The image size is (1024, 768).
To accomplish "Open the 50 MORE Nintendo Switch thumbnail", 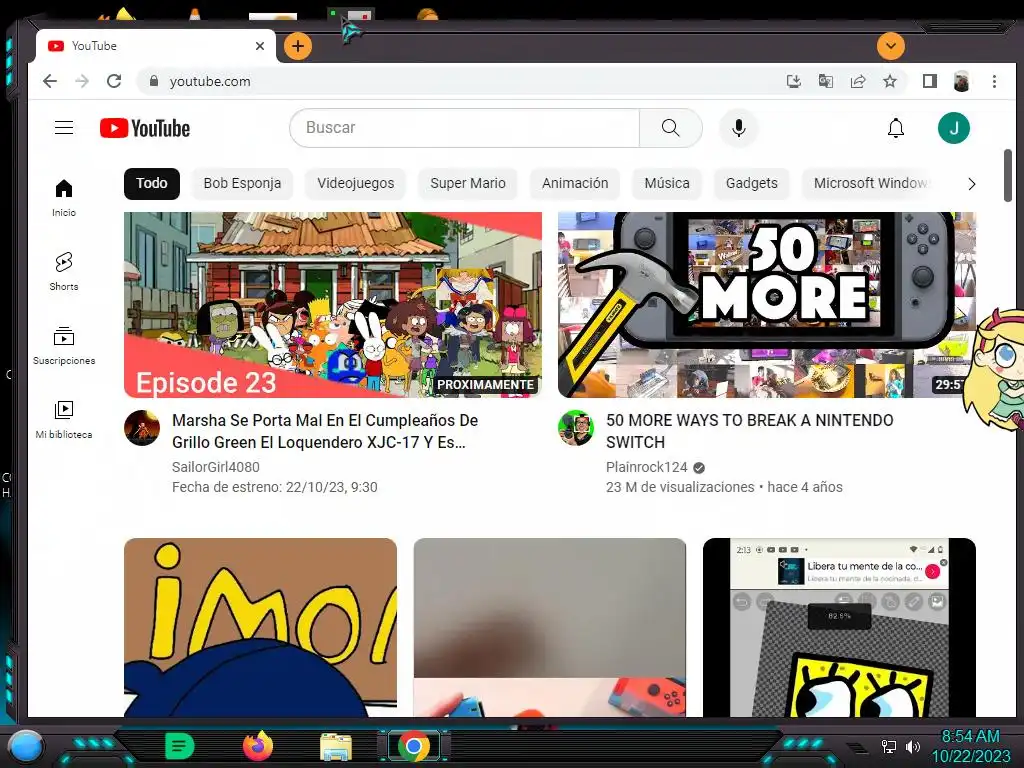I will [x=767, y=304].
